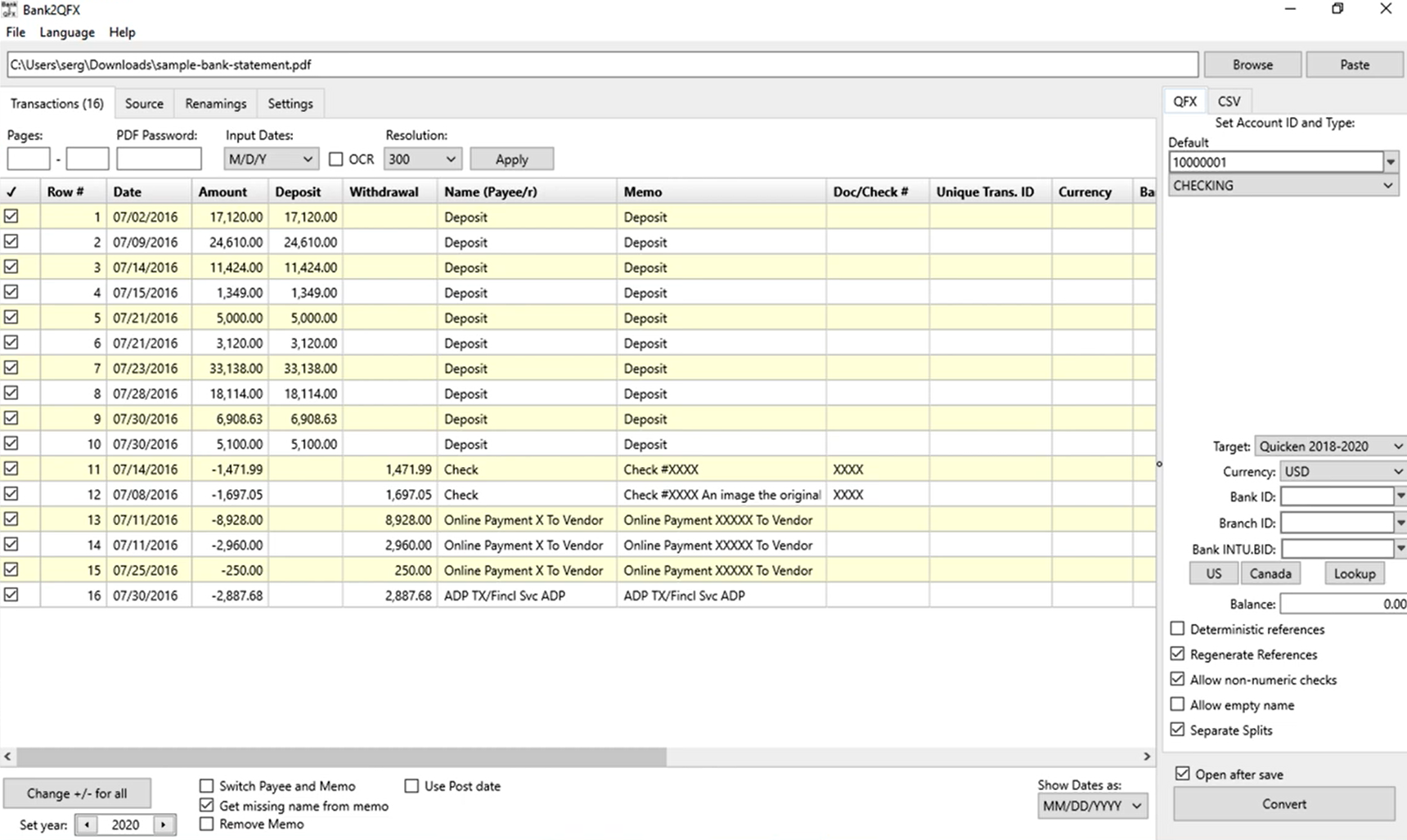Viewport: 1407px width, 840px height.
Task: Click the Lookup button
Action: coord(1355,573)
